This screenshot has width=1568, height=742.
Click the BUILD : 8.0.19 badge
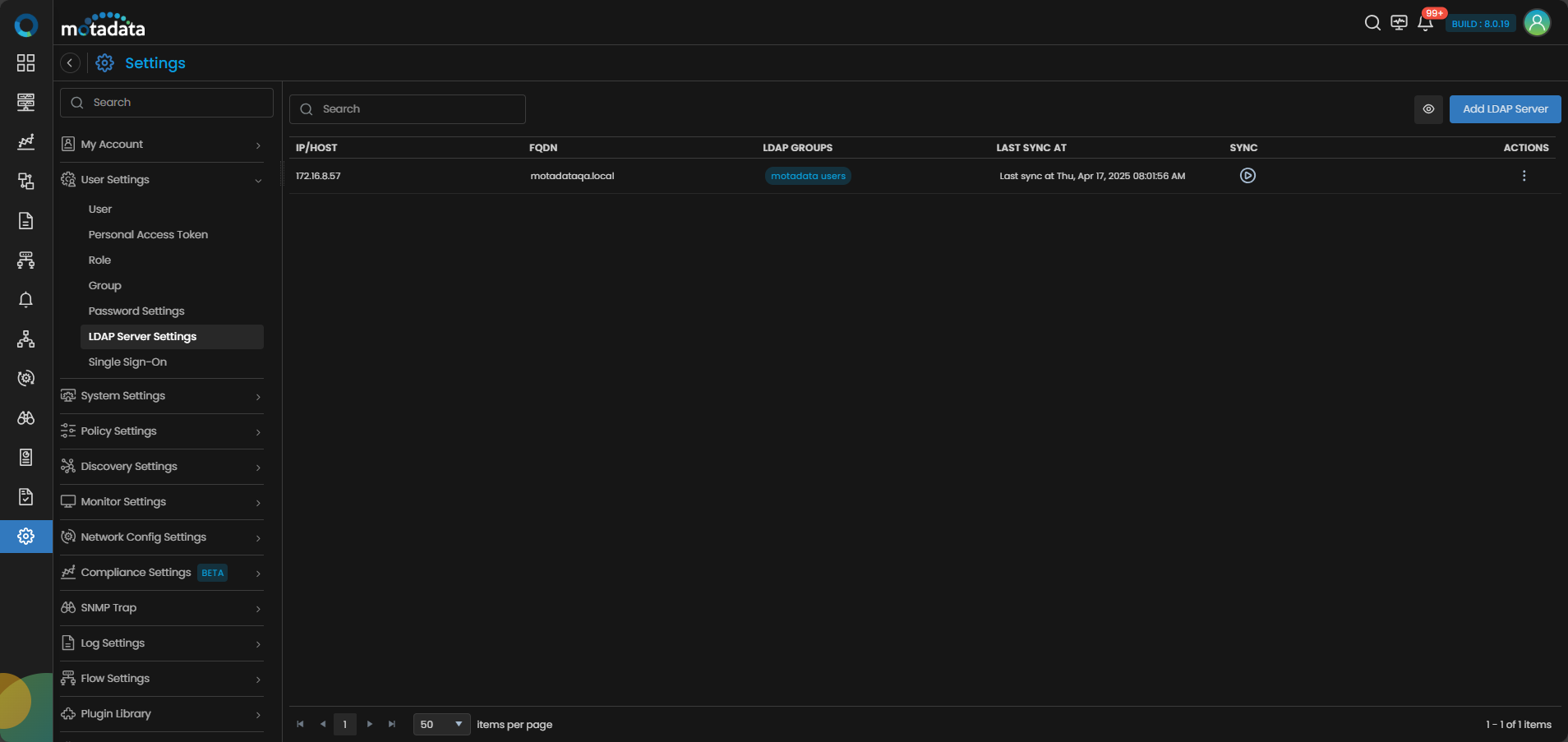[1480, 24]
